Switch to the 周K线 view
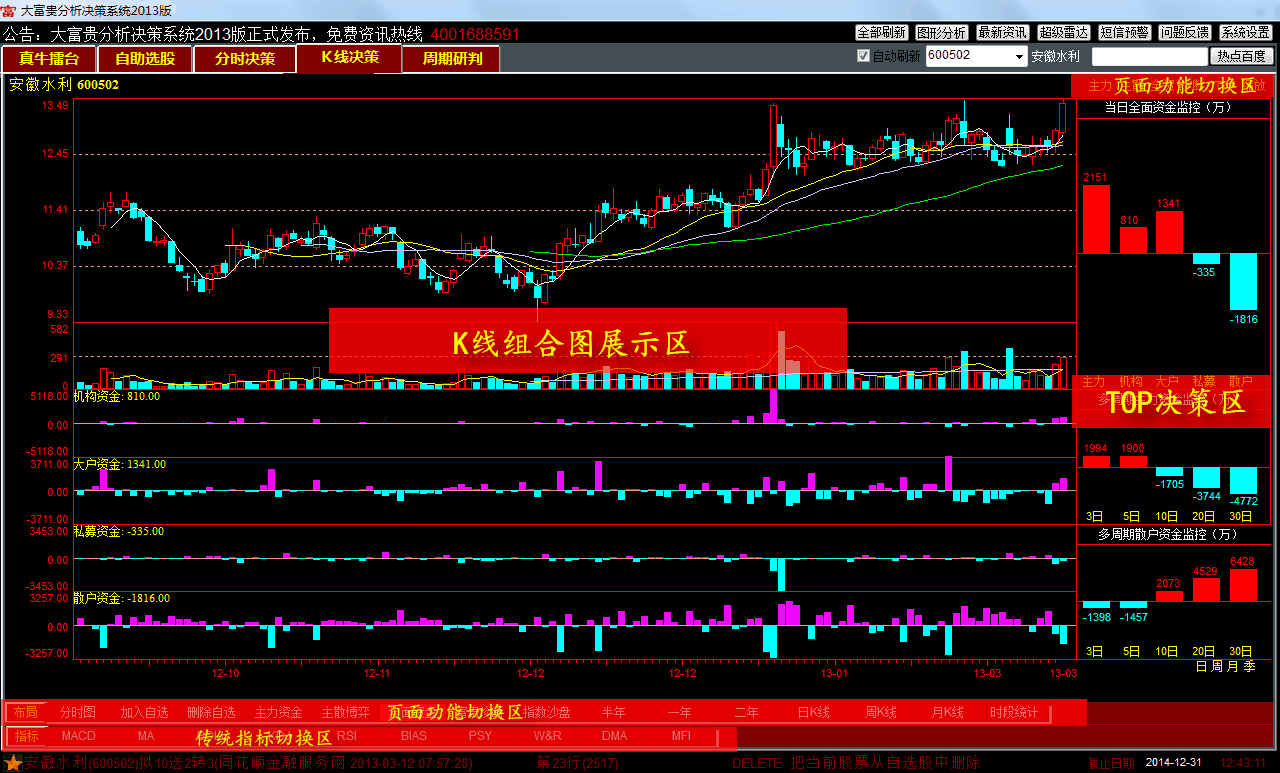 pos(881,713)
